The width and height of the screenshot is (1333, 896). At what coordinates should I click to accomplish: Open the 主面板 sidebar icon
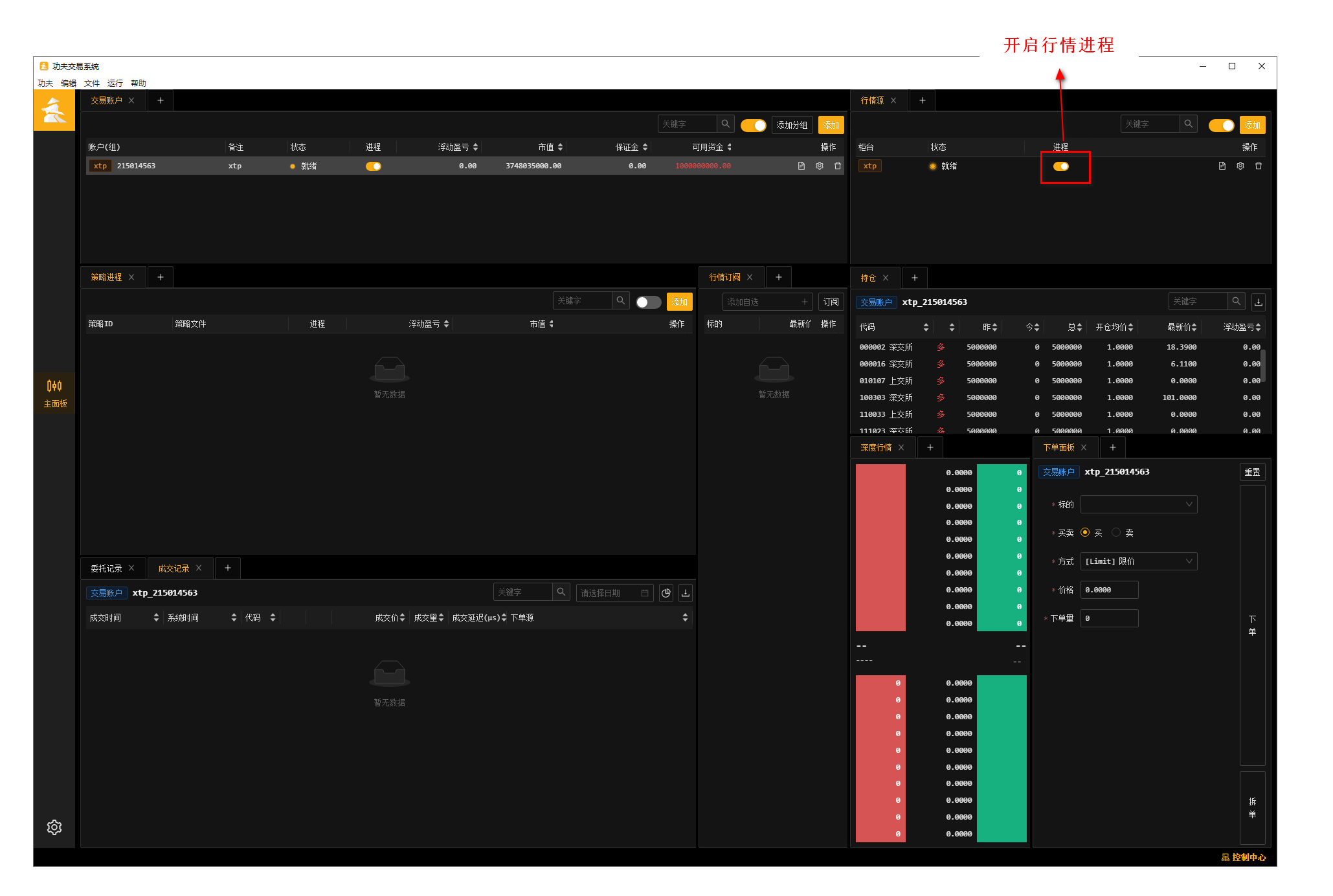(54, 393)
